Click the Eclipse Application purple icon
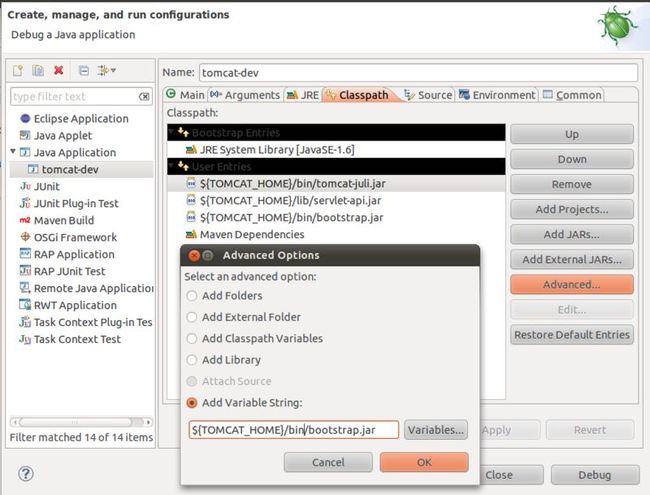 click(25, 119)
